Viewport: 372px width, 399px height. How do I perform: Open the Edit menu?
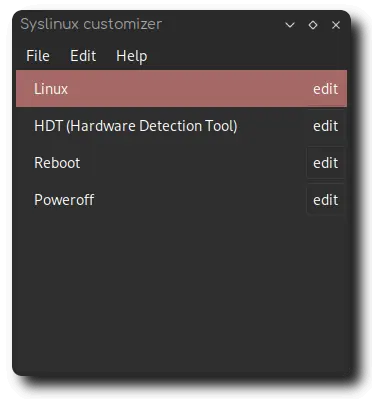click(x=83, y=56)
